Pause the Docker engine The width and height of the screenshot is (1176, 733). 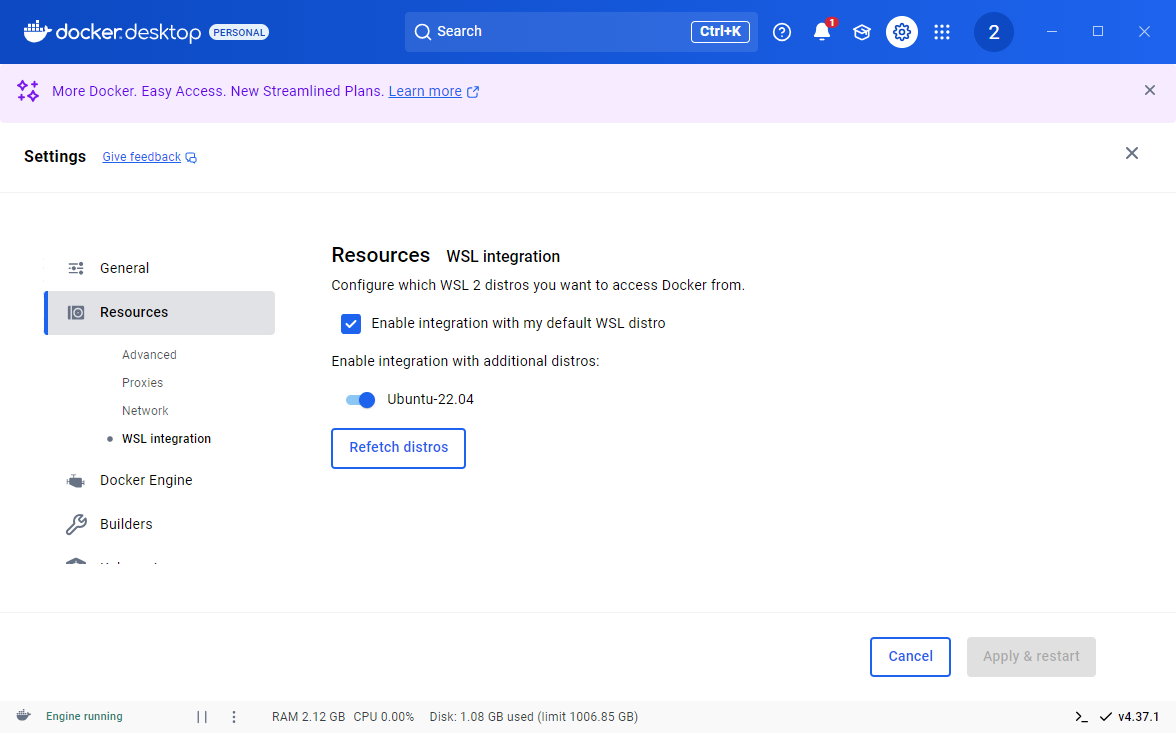202,717
